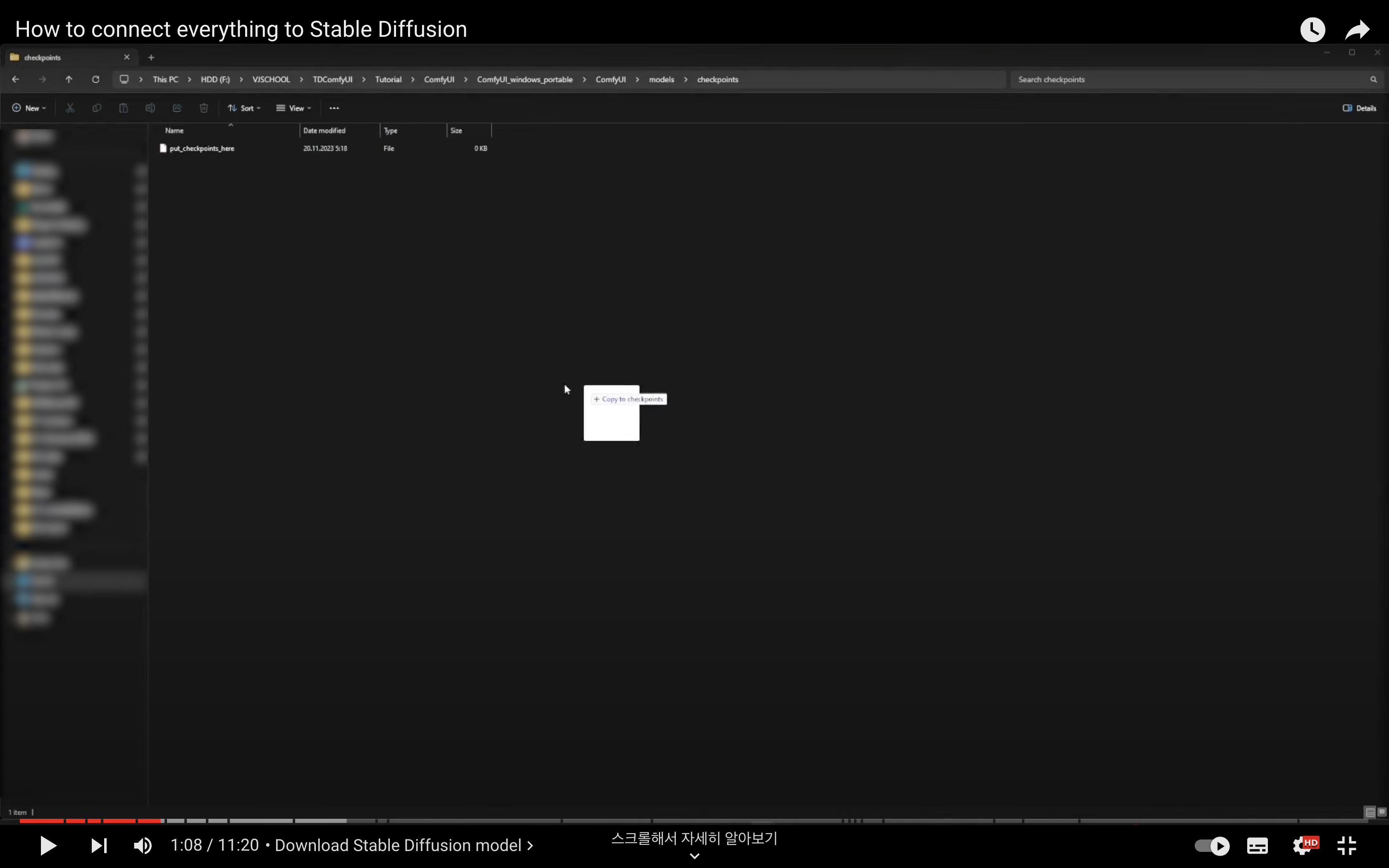Toggle subtitles with captions button
Image resolution: width=1389 pixels, height=868 pixels.
click(x=1257, y=846)
